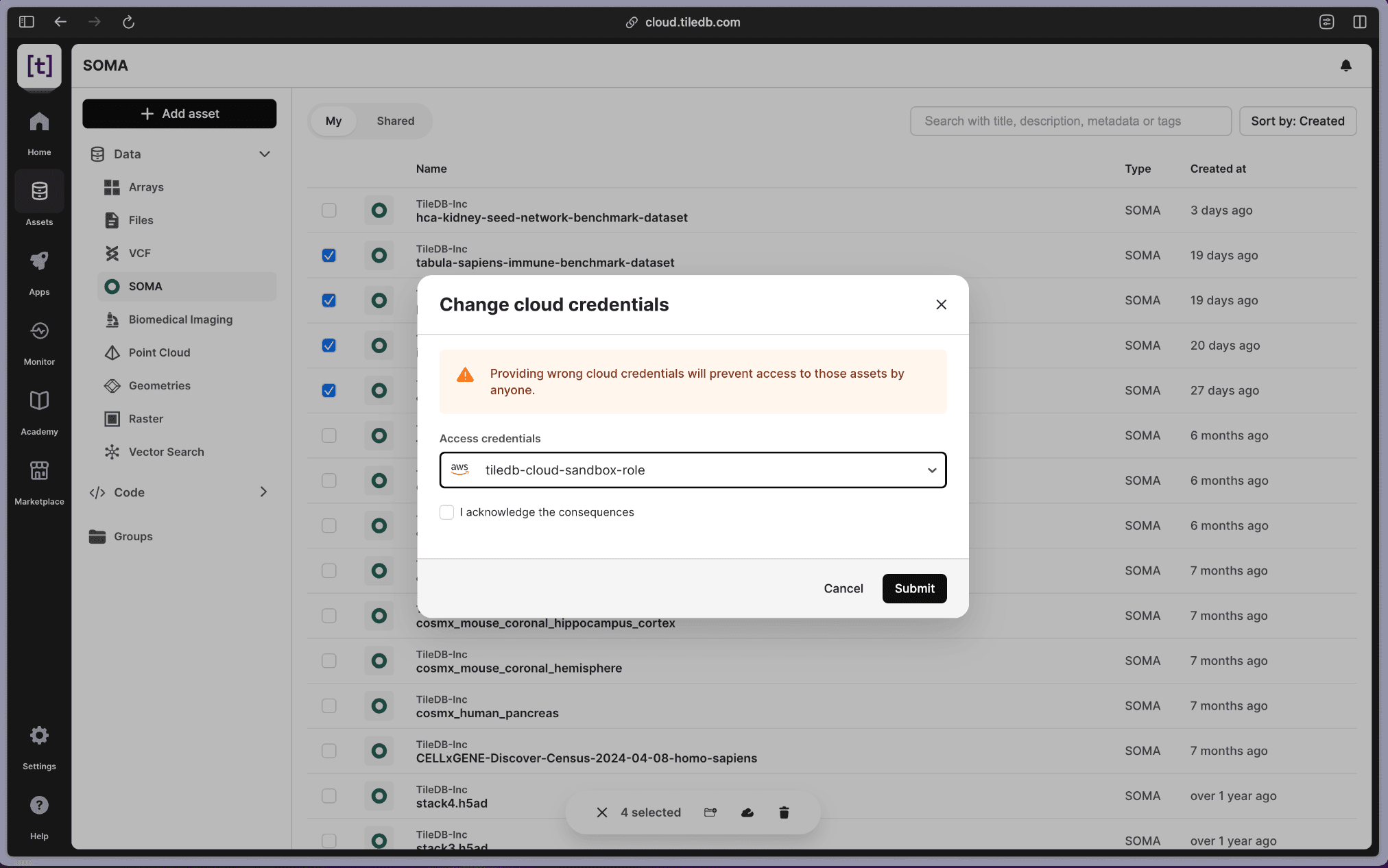
Task: Open the Access credentials dropdown
Action: tap(693, 470)
